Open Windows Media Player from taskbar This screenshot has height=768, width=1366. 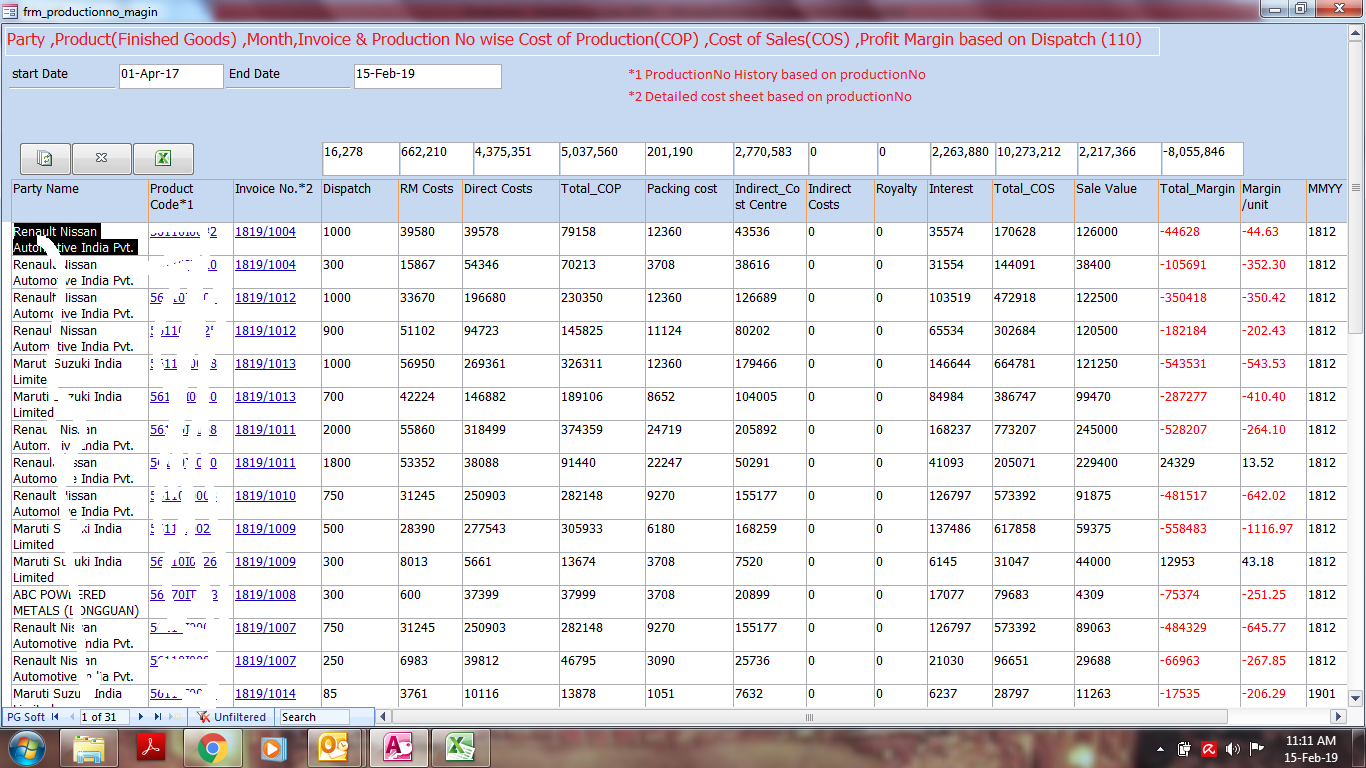click(x=273, y=748)
